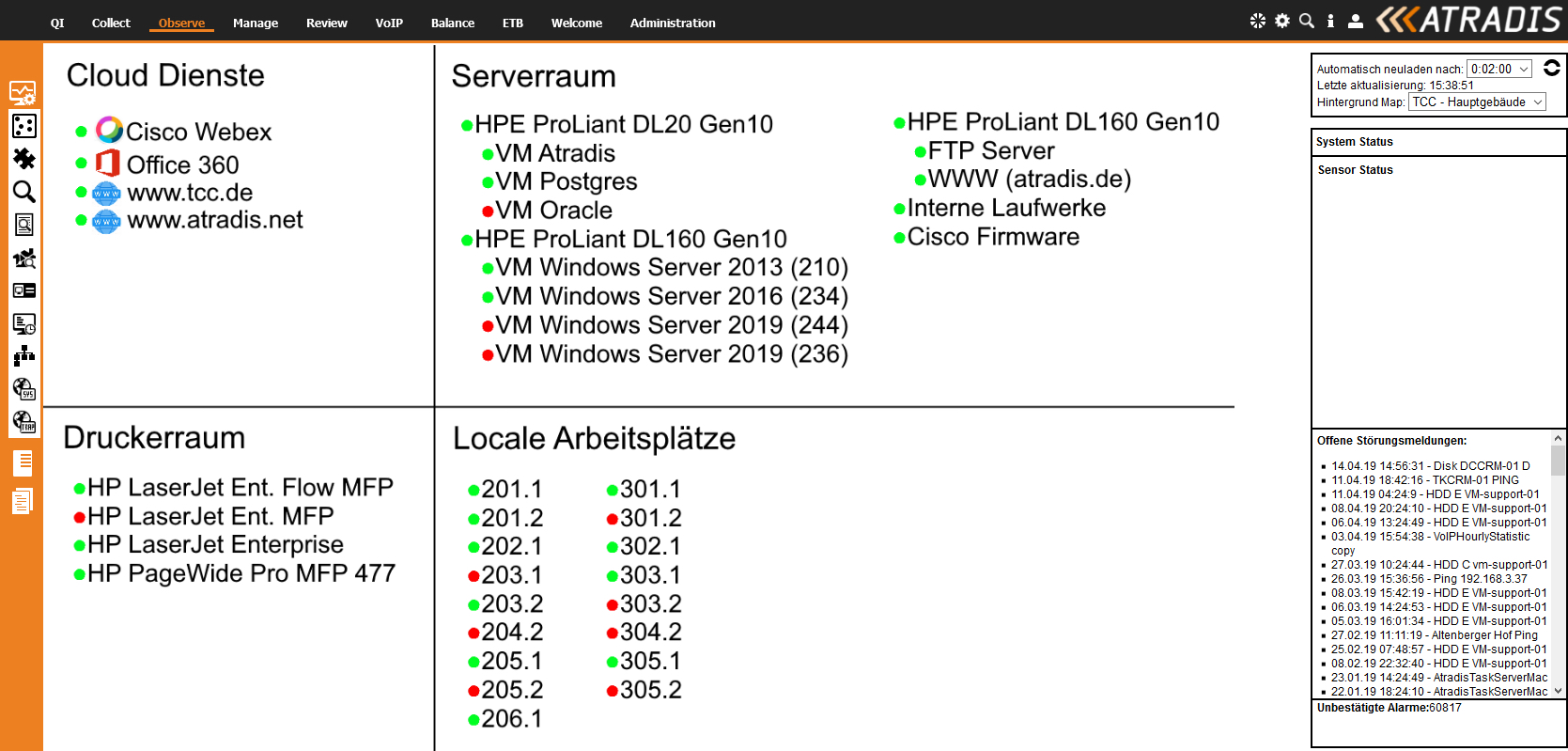Screen dimensions: 1568x751
Task: Open the auto-reload interval dropdown 0:02:00
Action: 1499,69
